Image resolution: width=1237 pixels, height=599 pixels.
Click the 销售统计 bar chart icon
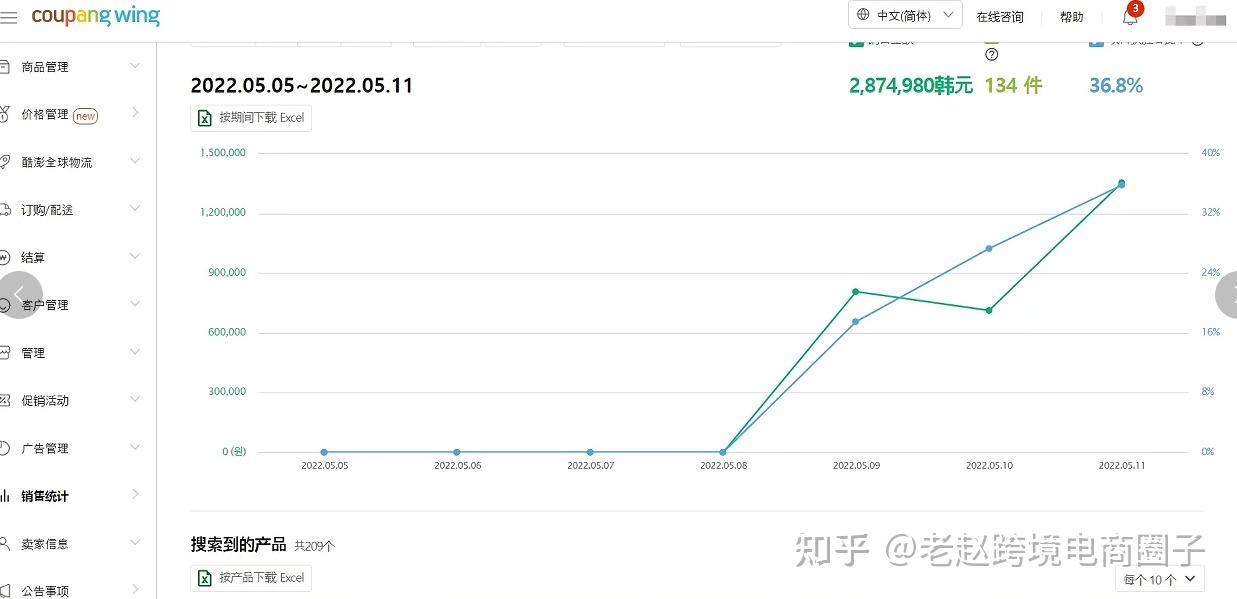(x=5, y=496)
